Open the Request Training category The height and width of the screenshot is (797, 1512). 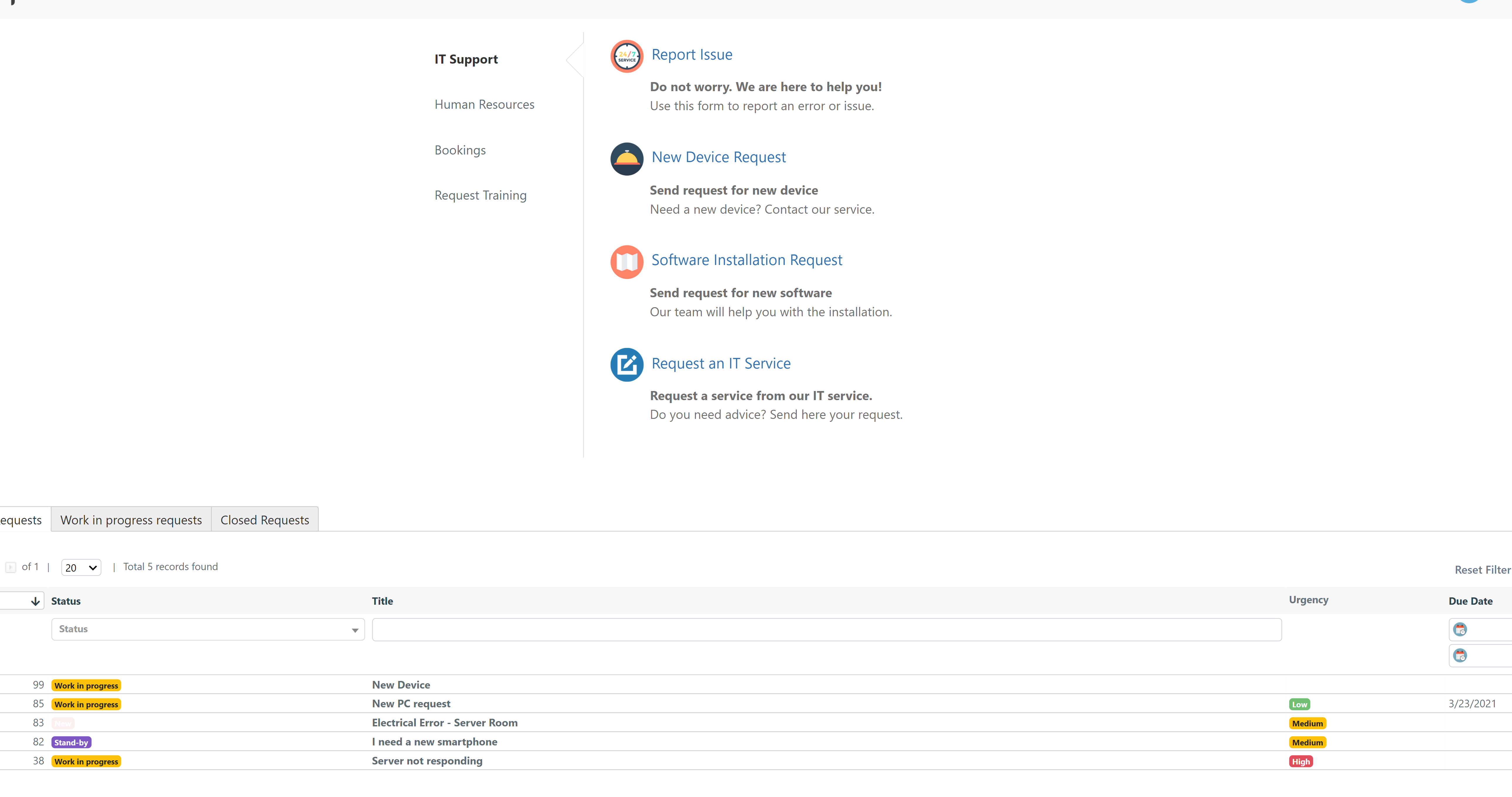[x=480, y=196]
